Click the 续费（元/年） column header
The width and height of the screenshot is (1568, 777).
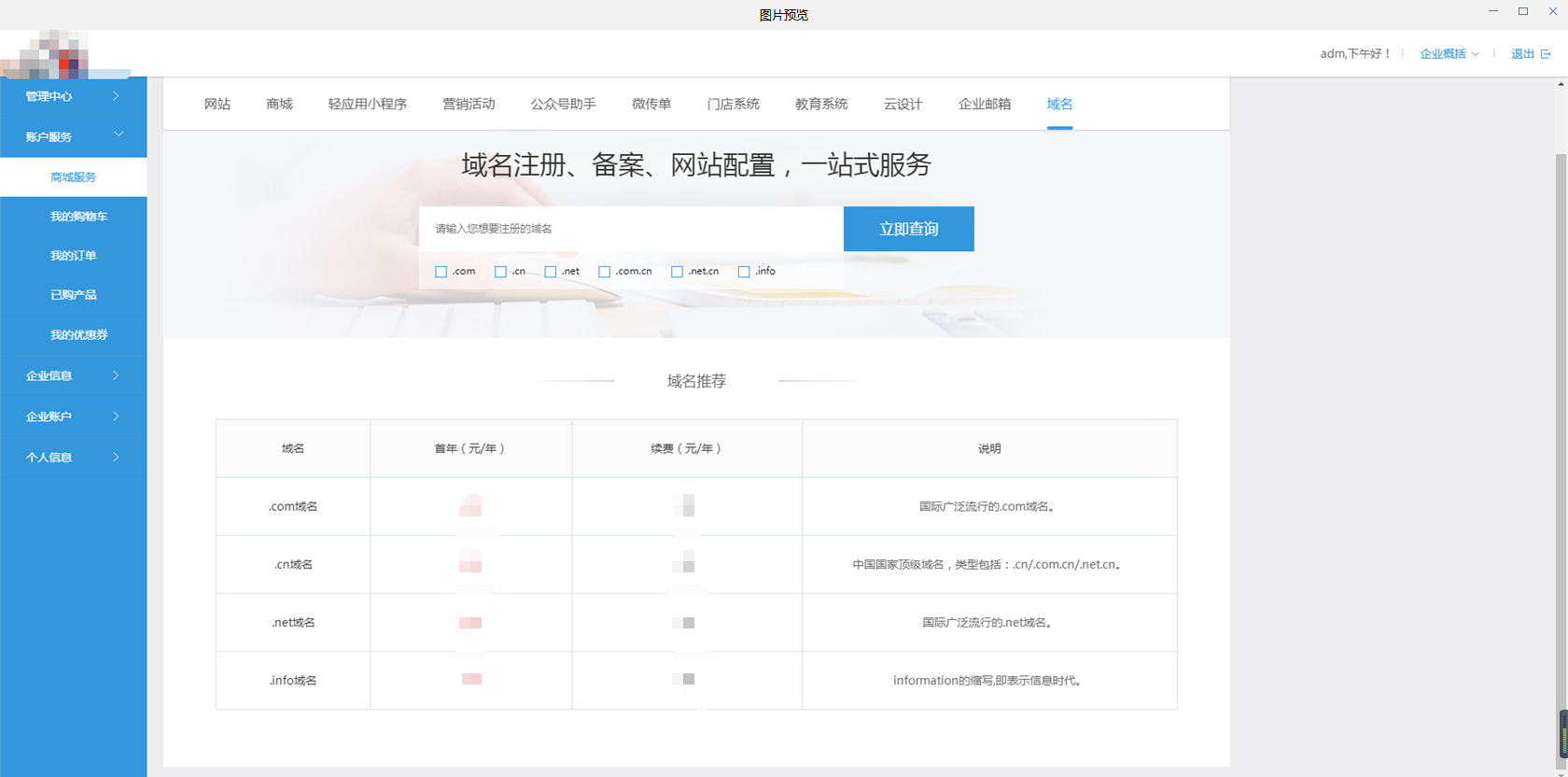687,448
